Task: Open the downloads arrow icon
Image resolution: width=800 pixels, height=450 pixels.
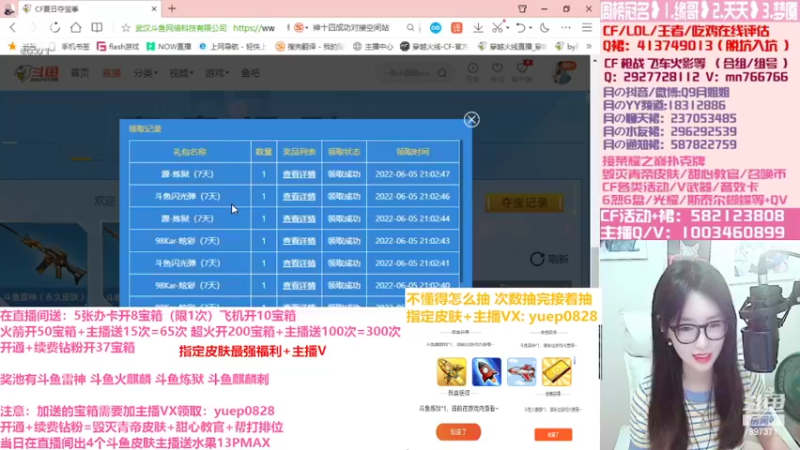Action: 478,28
